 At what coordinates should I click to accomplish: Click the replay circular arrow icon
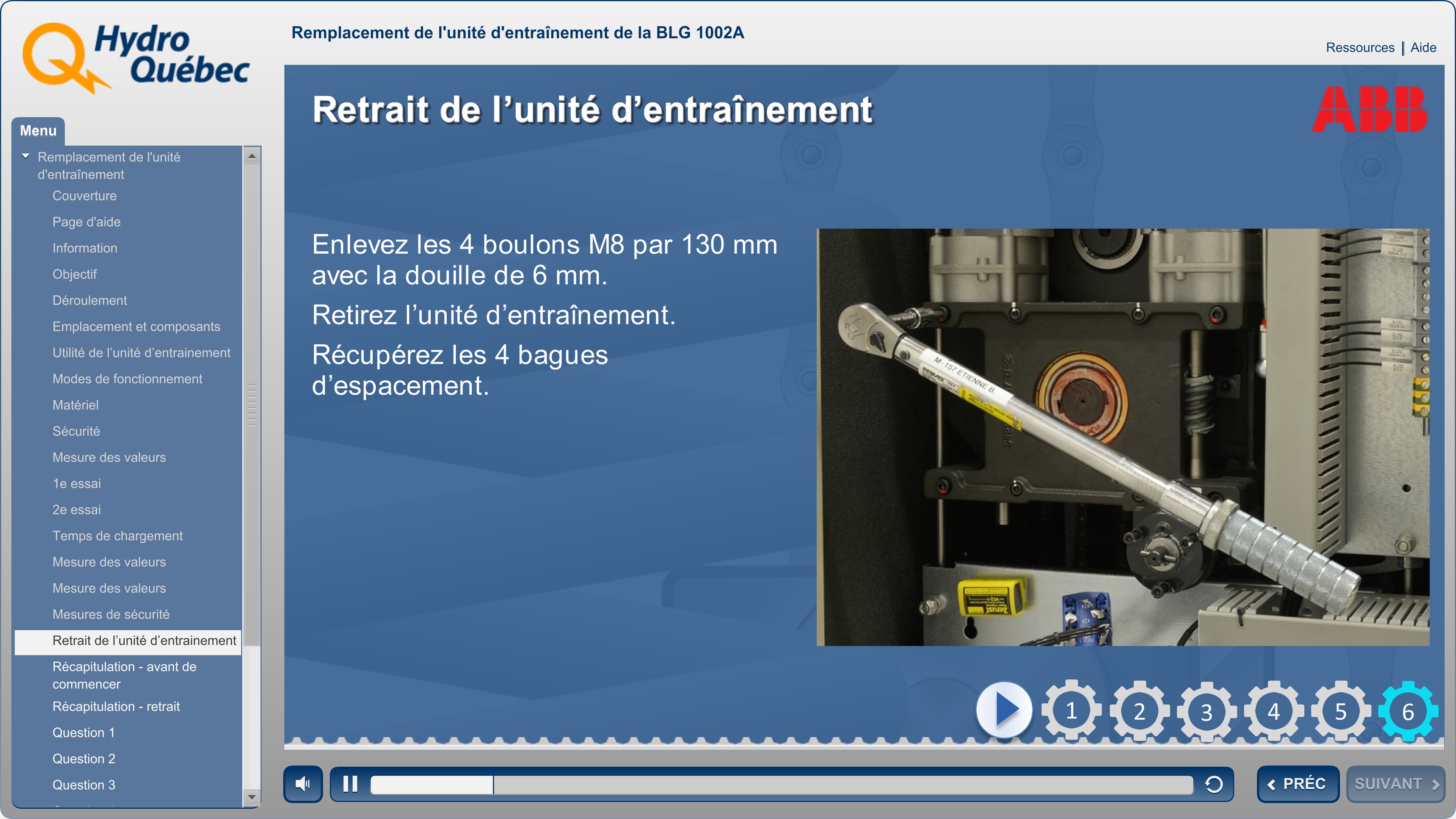point(1213,784)
